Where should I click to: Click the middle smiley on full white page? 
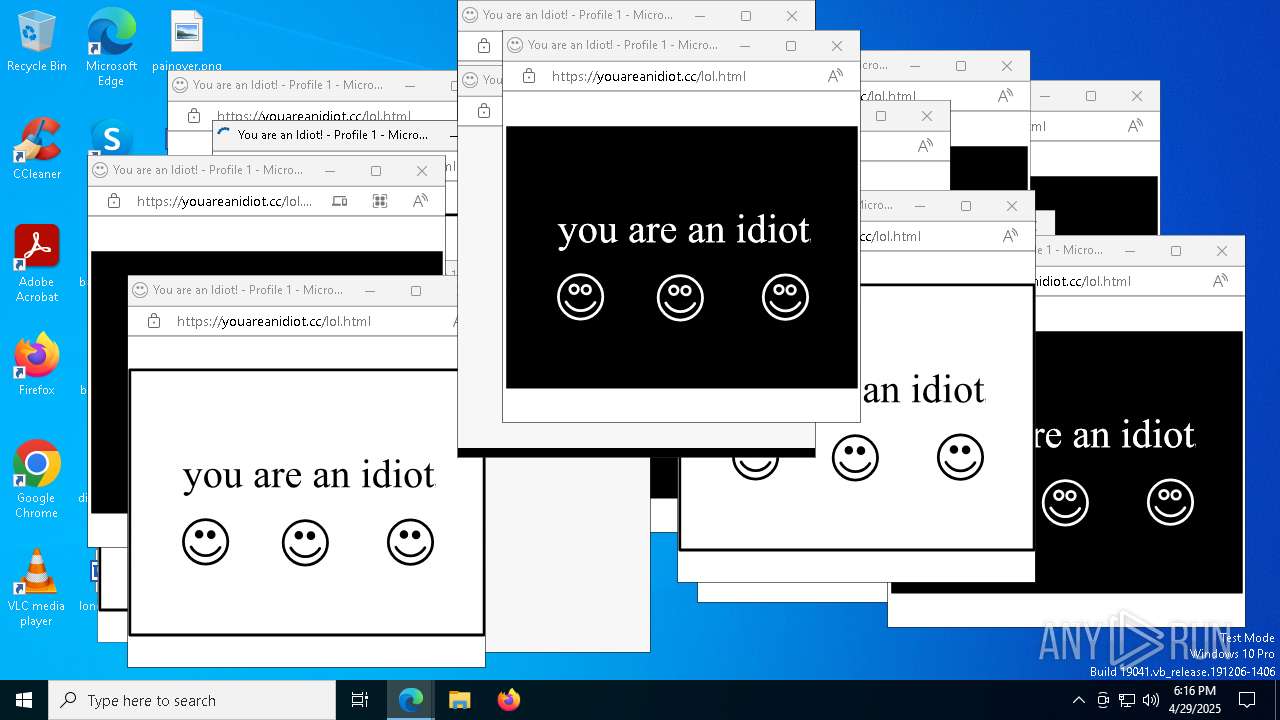[x=305, y=543]
